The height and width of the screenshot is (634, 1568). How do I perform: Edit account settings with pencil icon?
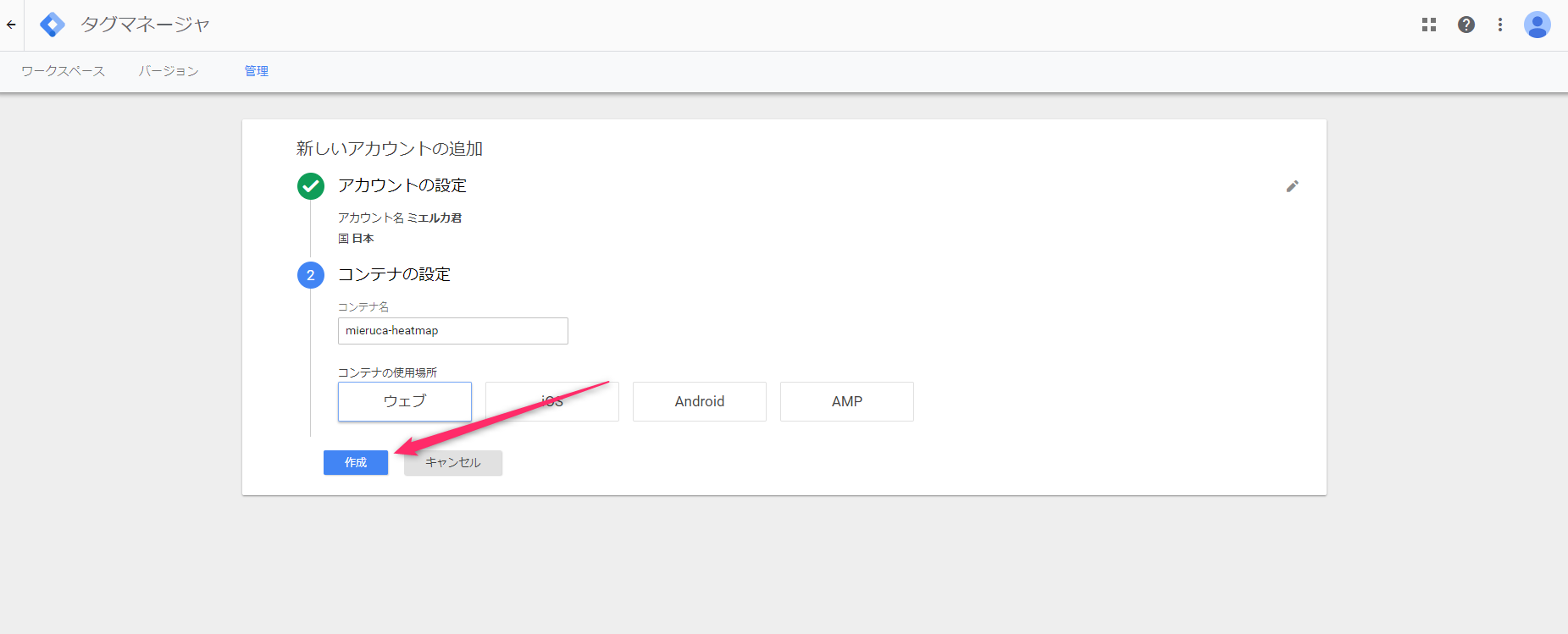coord(1292,186)
